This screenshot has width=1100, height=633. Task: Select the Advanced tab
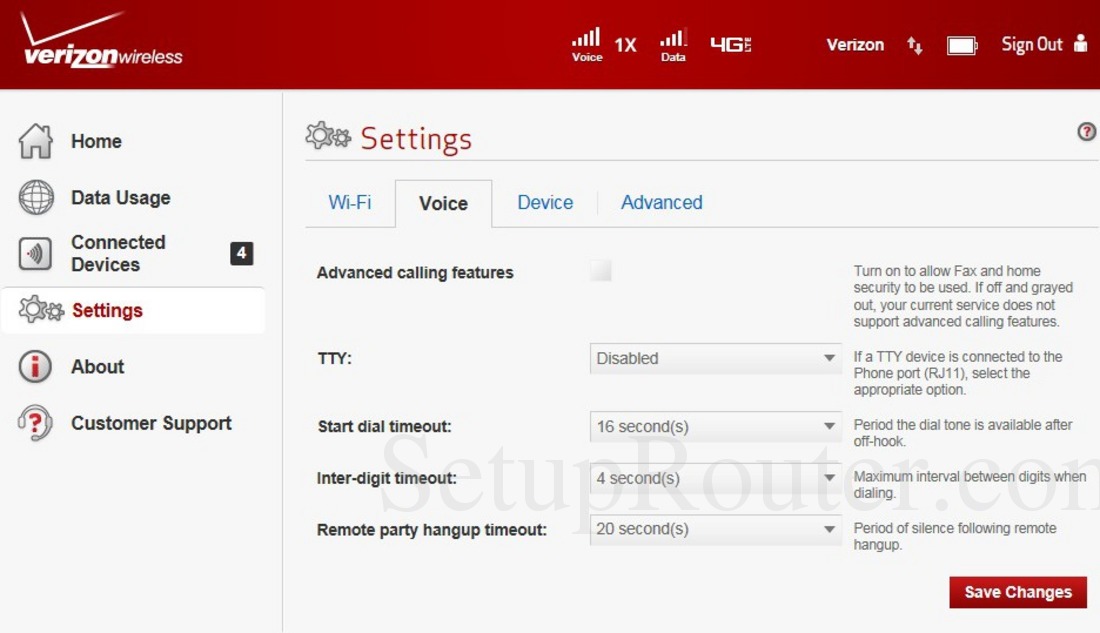click(661, 202)
